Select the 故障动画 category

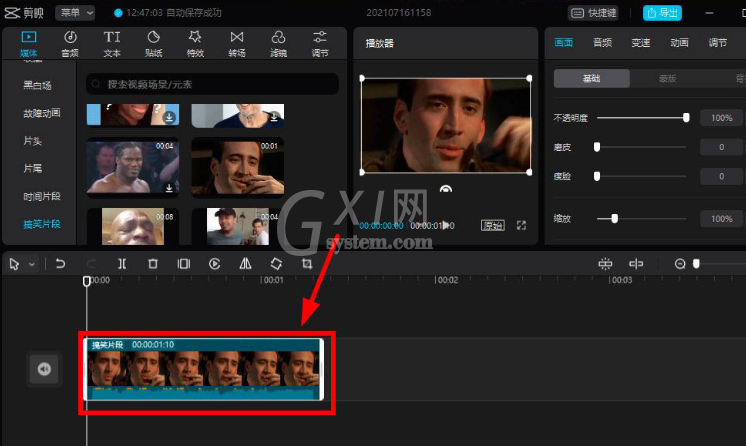(42, 113)
